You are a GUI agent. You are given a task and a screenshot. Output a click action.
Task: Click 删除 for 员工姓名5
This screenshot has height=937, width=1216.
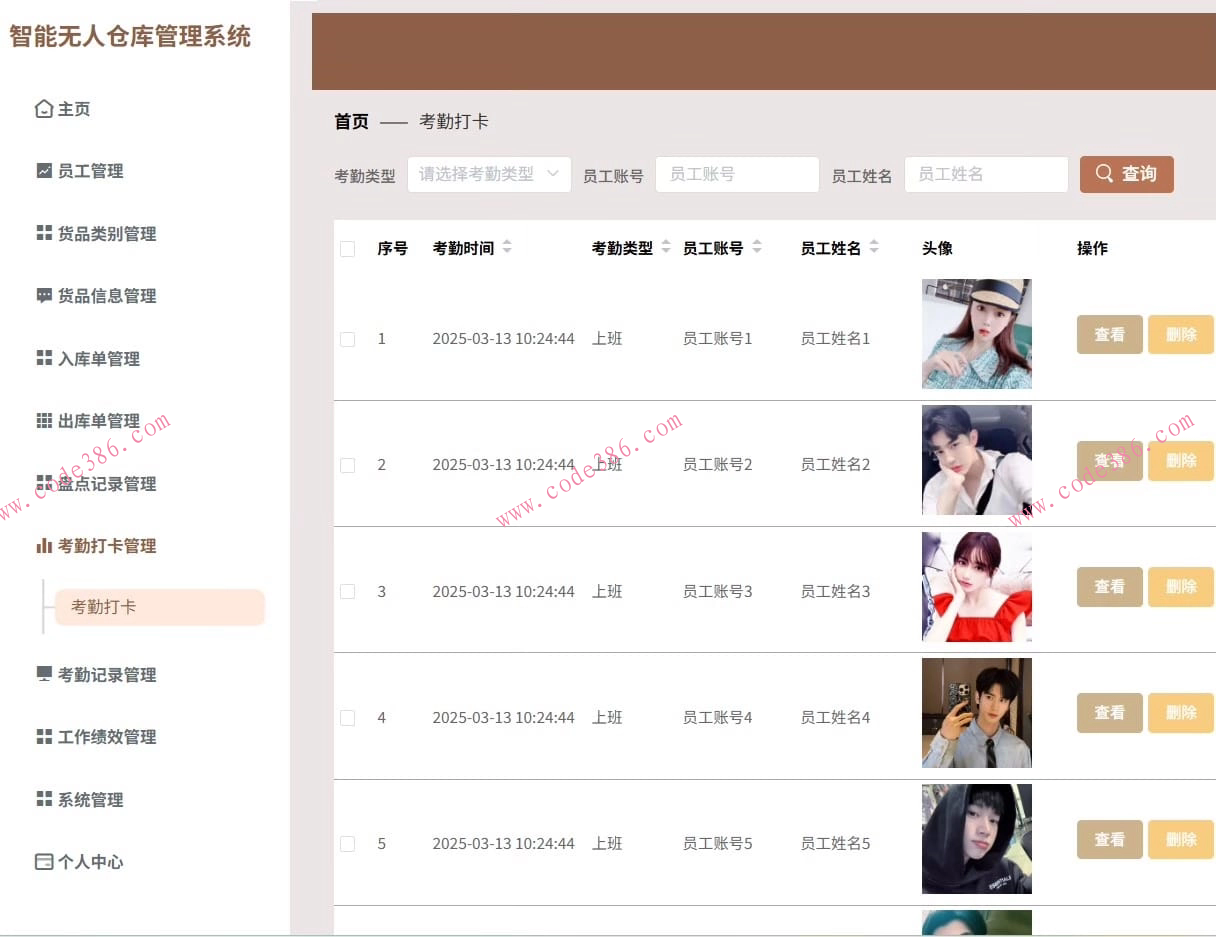point(1181,839)
